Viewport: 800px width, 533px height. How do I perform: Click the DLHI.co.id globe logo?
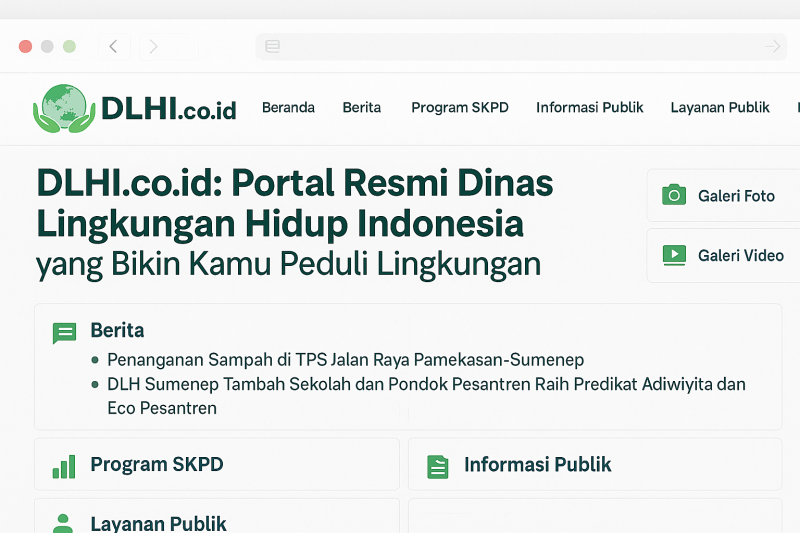(64, 109)
